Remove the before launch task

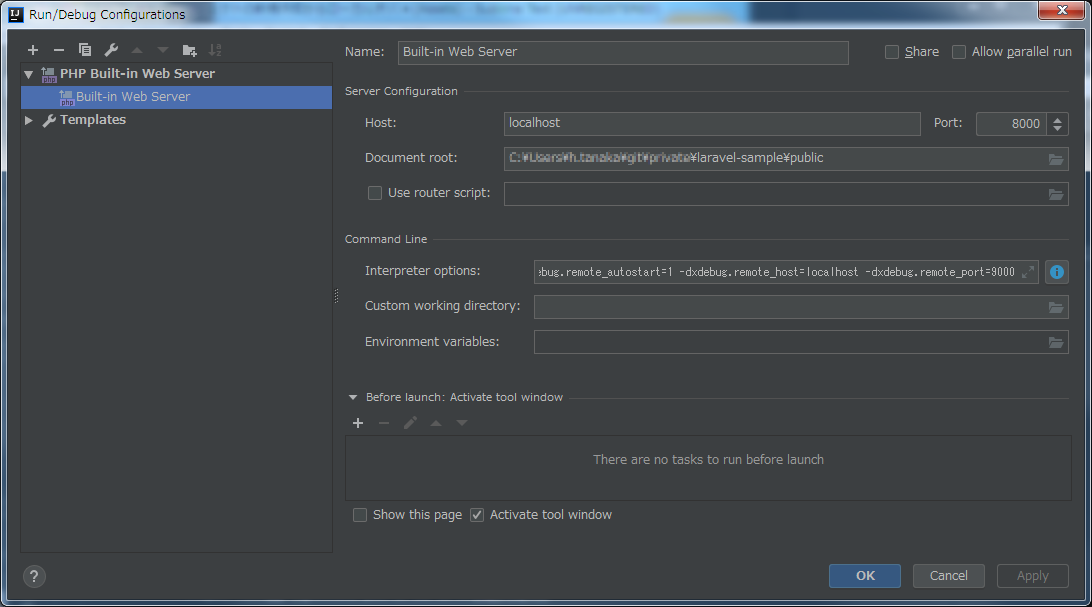[384, 423]
